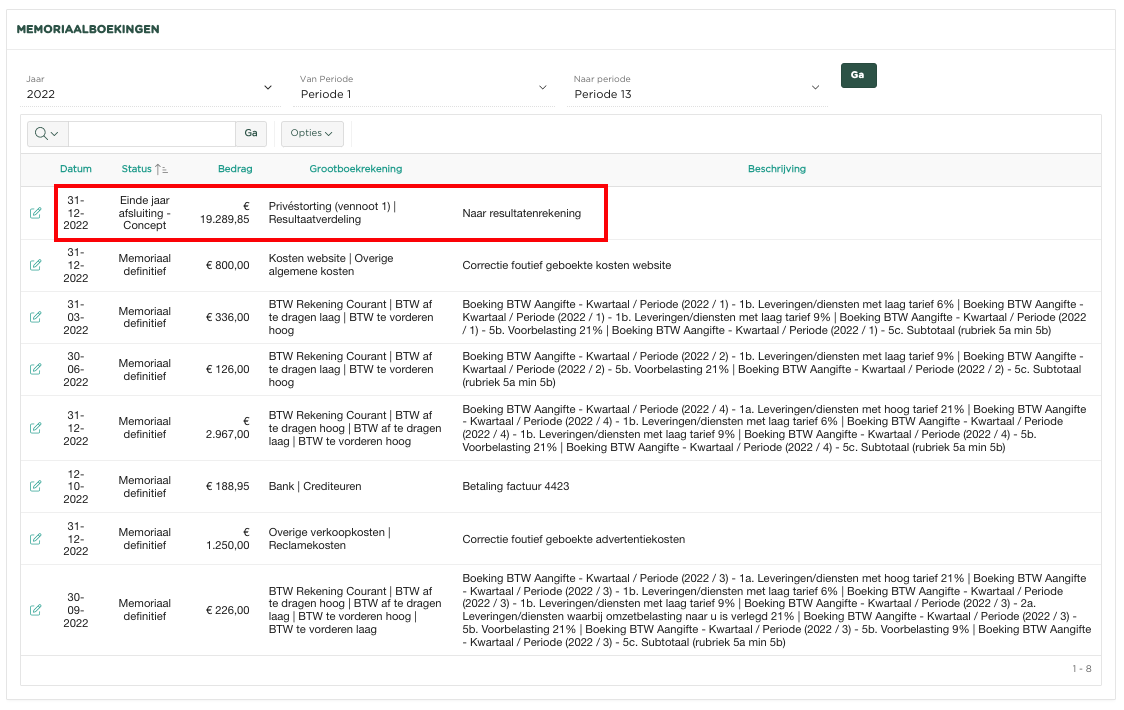This screenshot has height=710, width=1124.
Task: Click the Grootboekrekening column header
Action: click(355, 169)
